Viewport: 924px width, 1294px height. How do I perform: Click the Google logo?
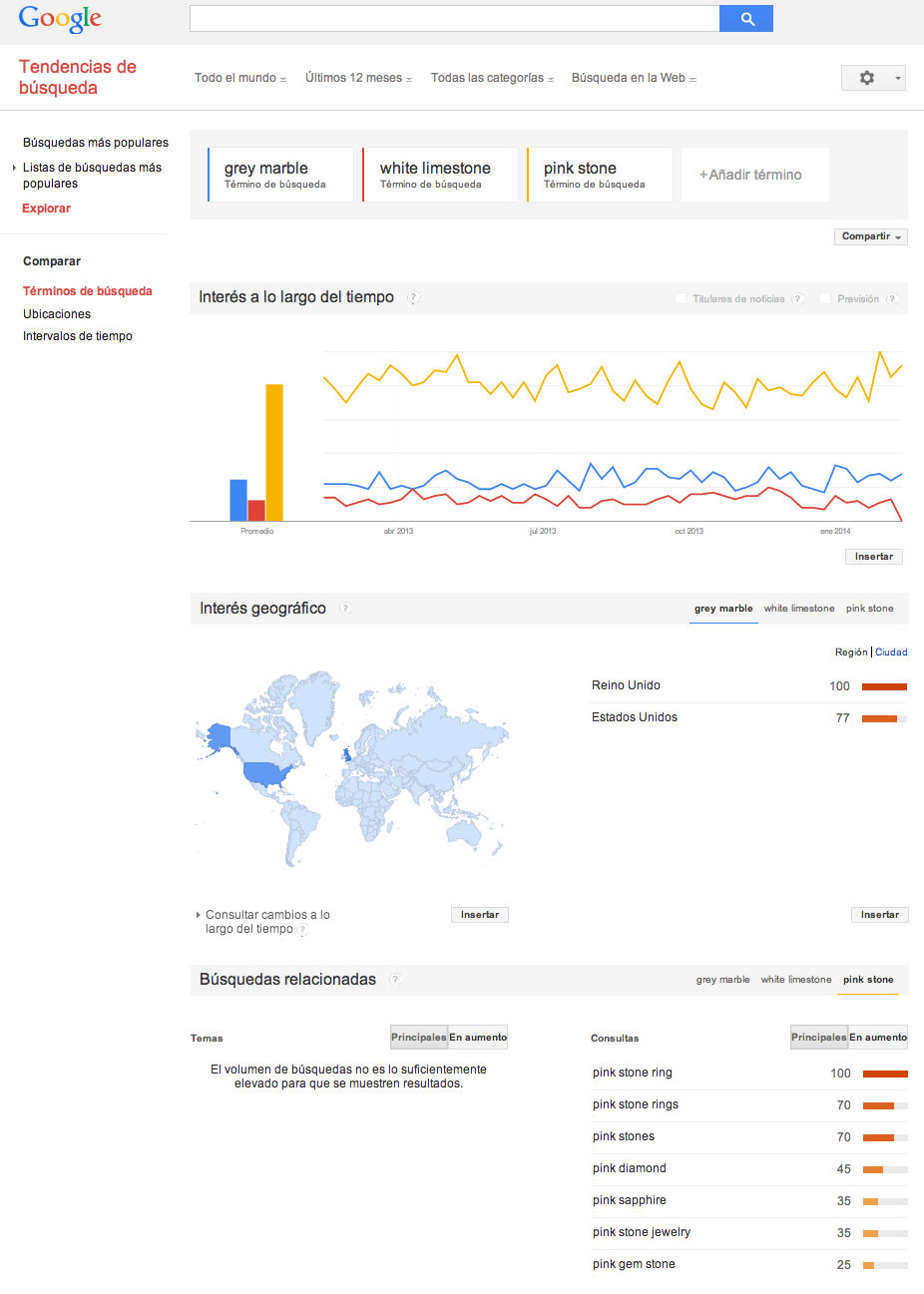pos(60,19)
